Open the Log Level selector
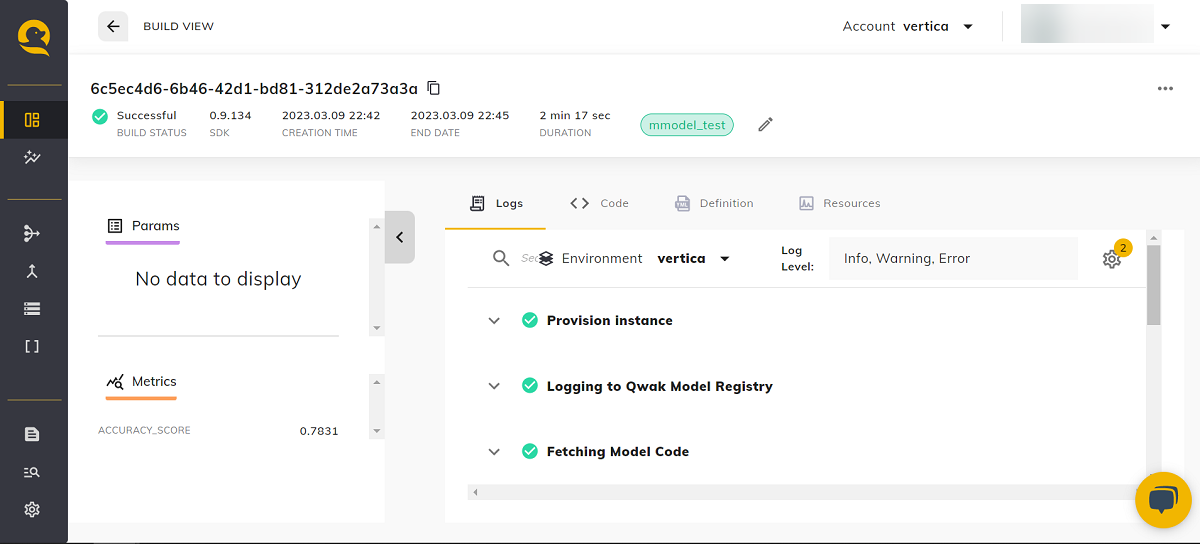This screenshot has width=1200, height=544. [x=953, y=258]
